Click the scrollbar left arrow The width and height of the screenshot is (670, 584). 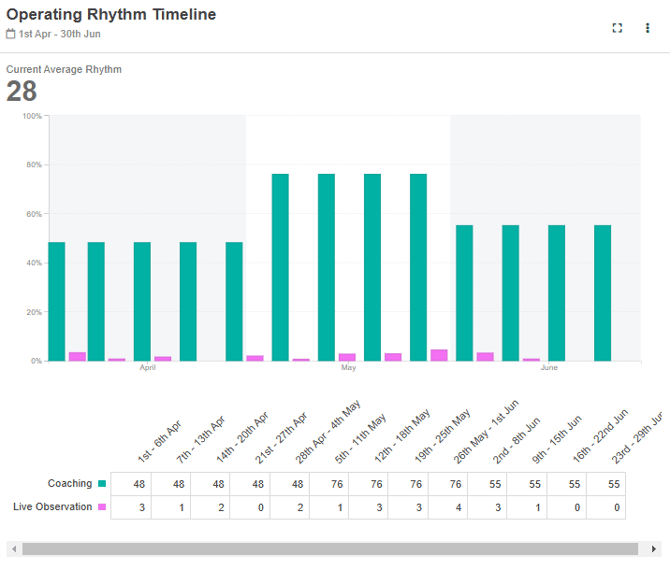12,549
